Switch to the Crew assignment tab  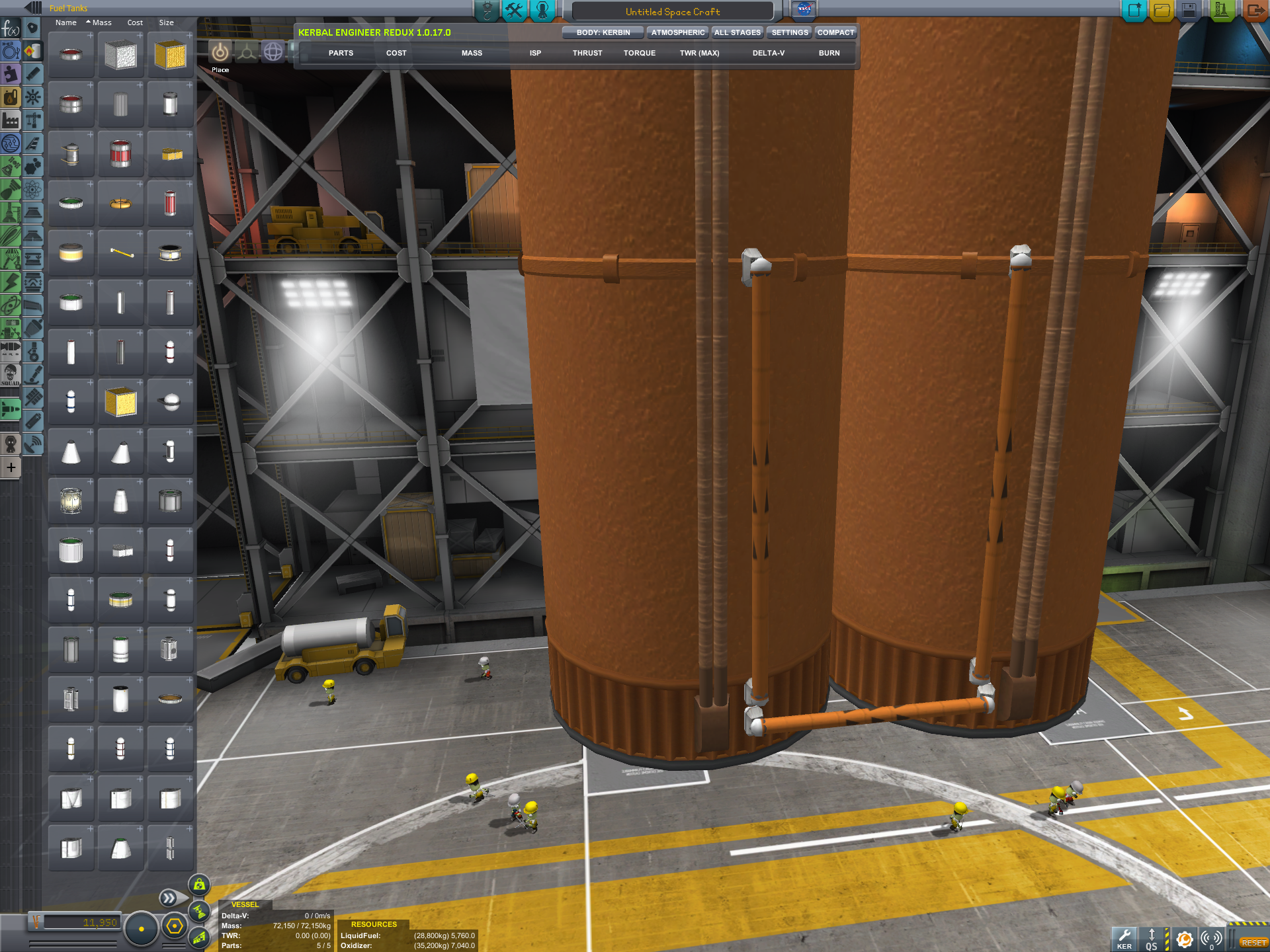[x=542, y=10]
